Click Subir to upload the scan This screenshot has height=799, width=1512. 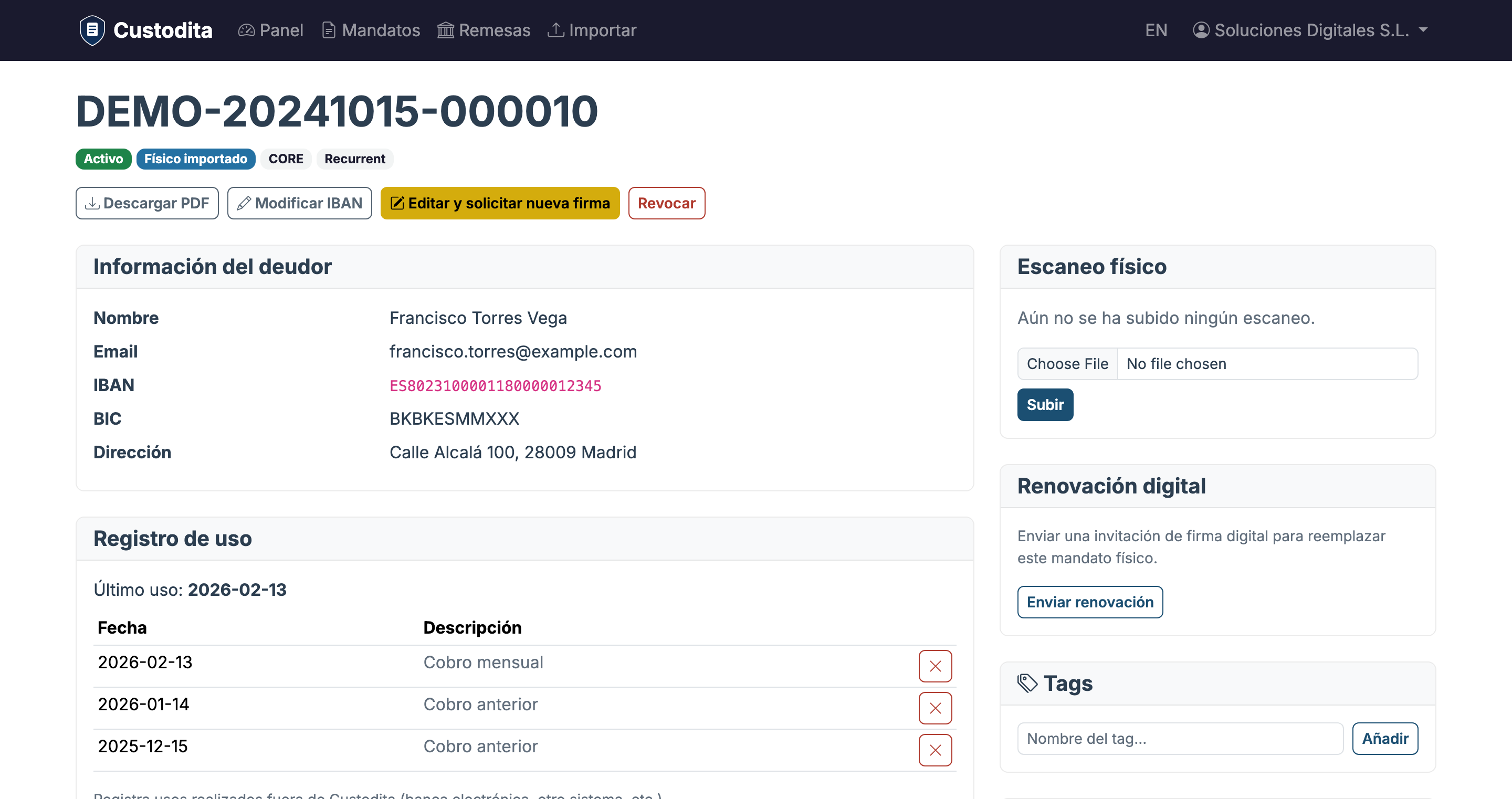(x=1044, y=405)
